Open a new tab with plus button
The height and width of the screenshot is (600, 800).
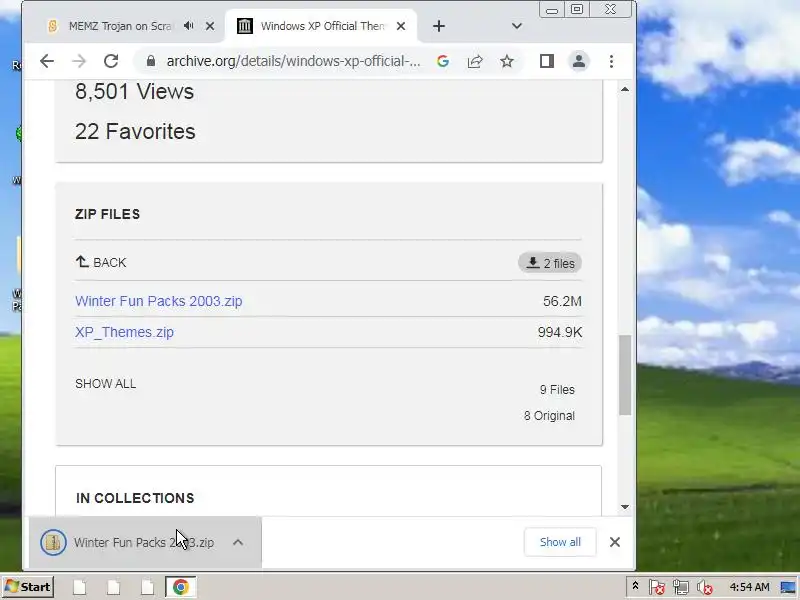click(x=439, y=26)
